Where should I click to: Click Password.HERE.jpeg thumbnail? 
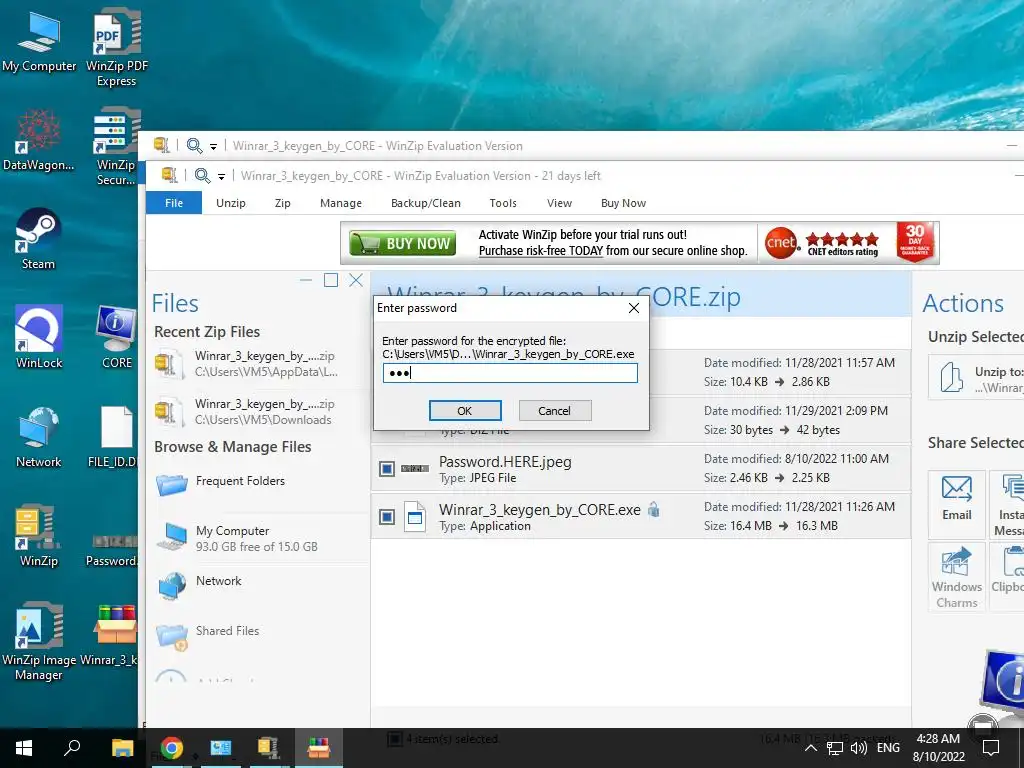click(415, 469)
